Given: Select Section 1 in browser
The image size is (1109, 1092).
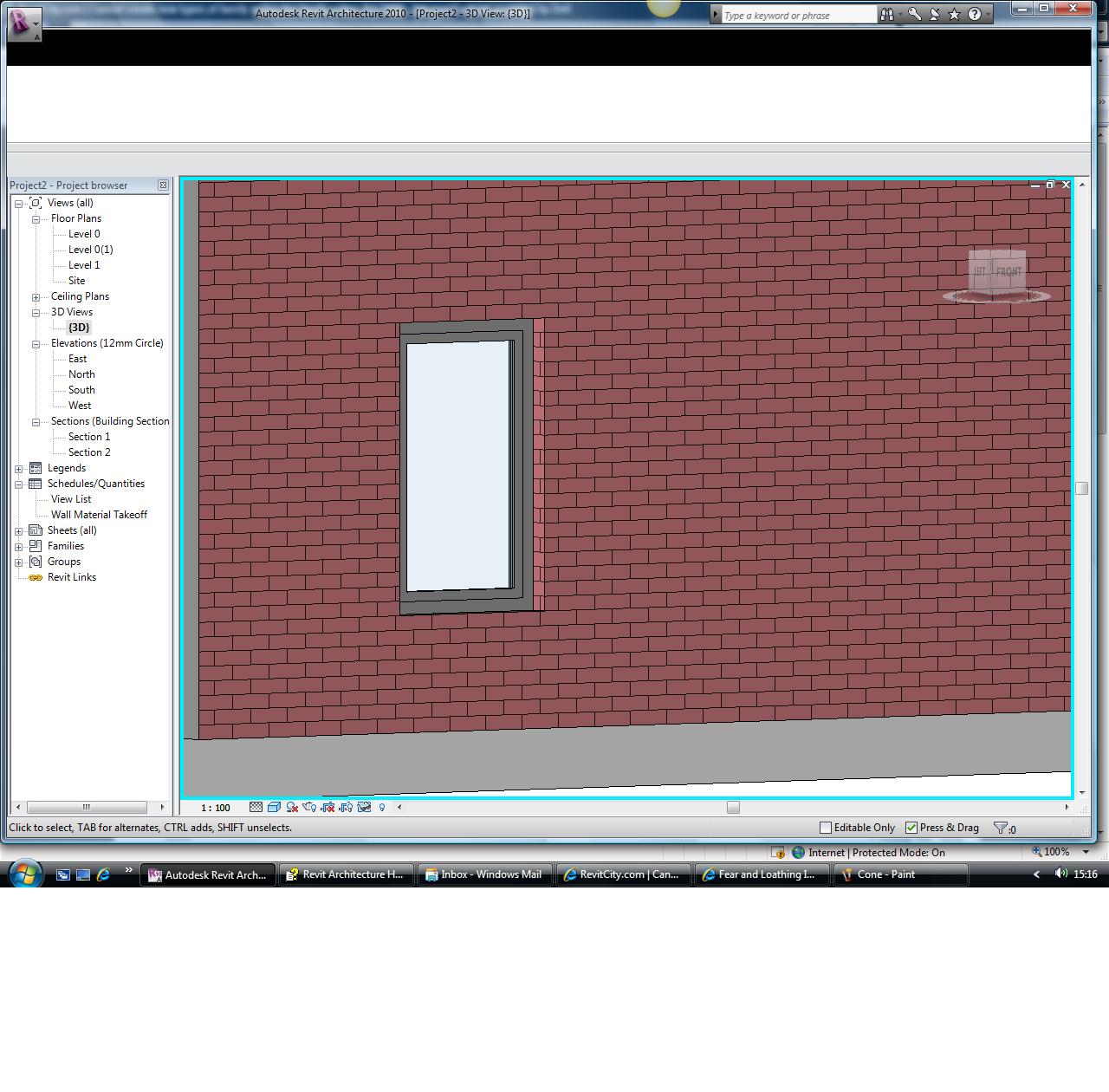Looking at the screenshot, I should (x=89, y=437).
